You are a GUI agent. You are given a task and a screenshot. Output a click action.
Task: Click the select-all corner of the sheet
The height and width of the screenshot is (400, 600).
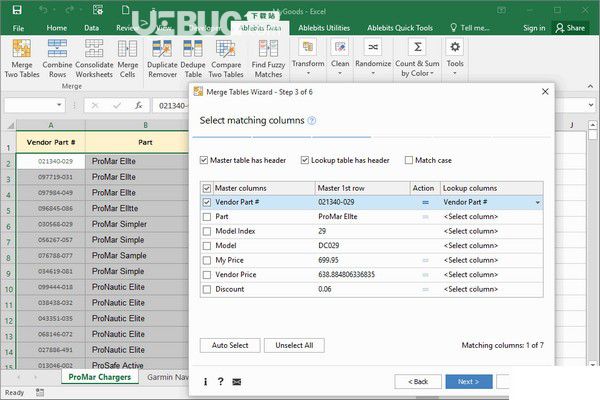click(x=11, y=125)
